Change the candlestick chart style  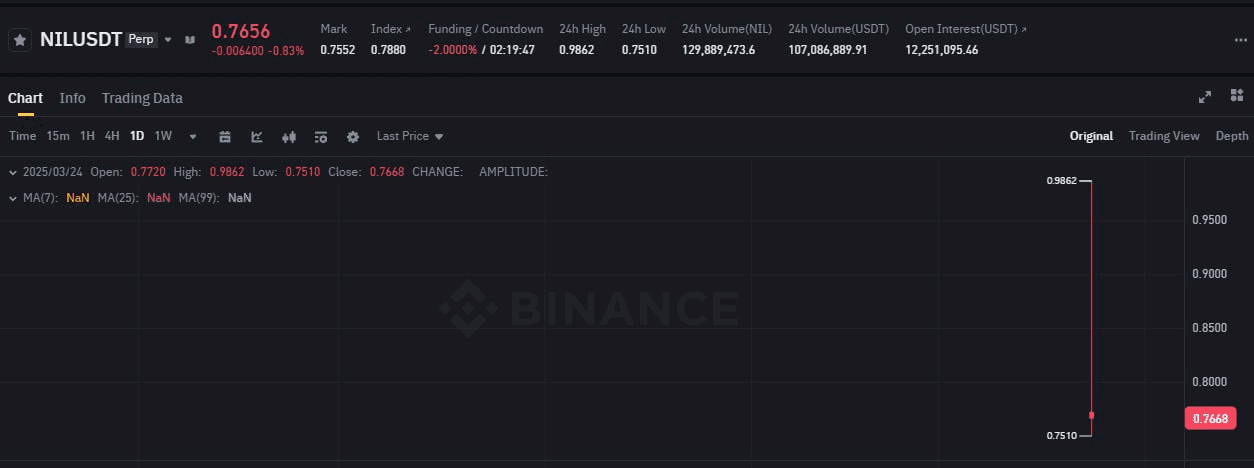pos(289,136)
